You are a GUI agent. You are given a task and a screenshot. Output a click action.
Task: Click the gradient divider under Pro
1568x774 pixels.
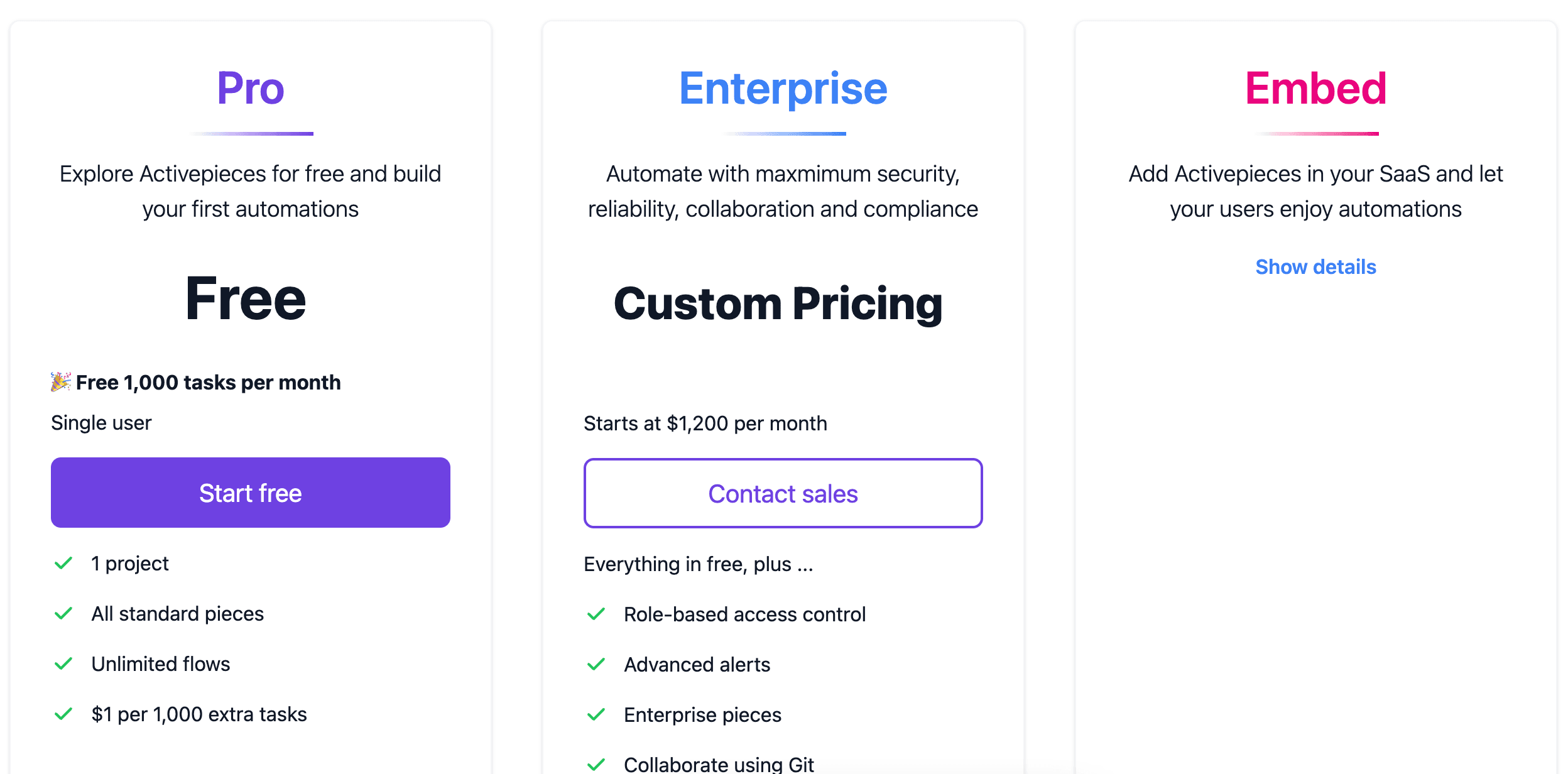251,133
